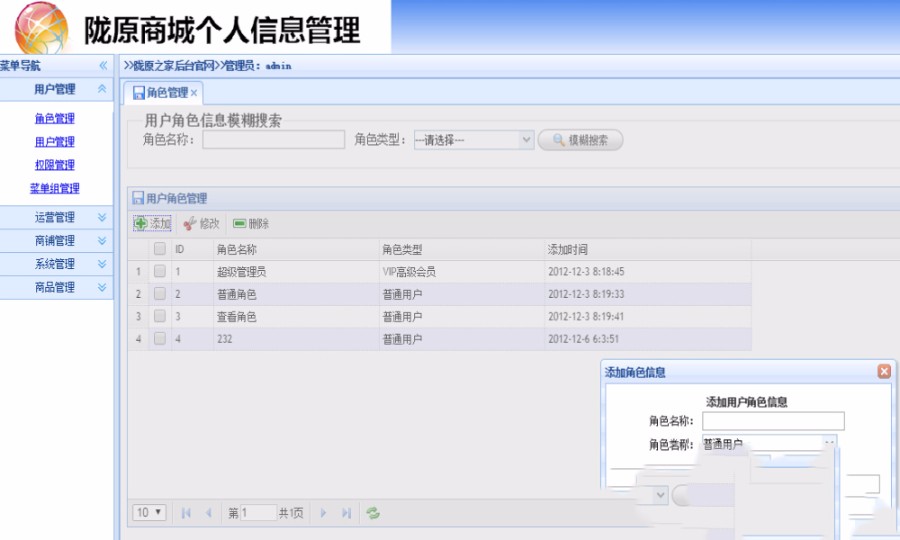
Task: Toggle the select-all checkbox in table header
Action: [160, 248]
